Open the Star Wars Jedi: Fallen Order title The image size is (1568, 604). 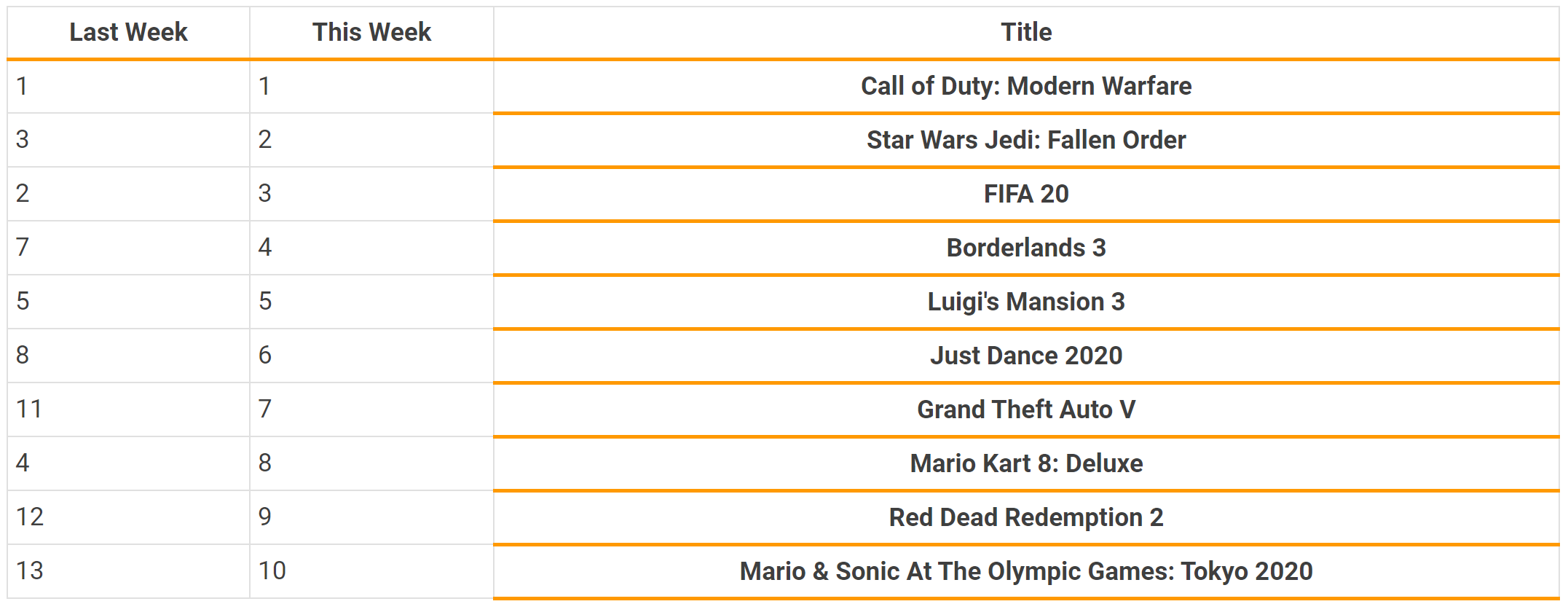(1026, 140)
